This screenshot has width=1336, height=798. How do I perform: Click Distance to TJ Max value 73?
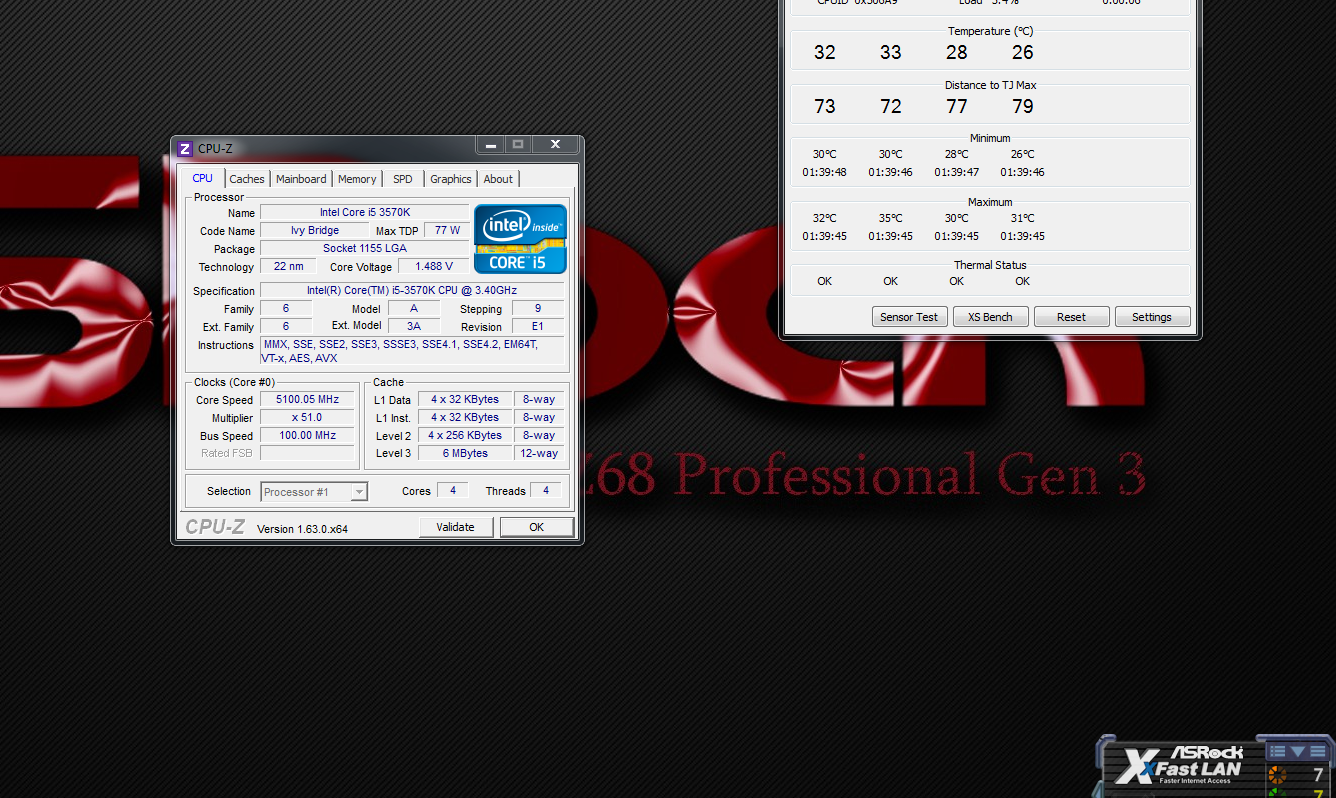tap(825, 106)
